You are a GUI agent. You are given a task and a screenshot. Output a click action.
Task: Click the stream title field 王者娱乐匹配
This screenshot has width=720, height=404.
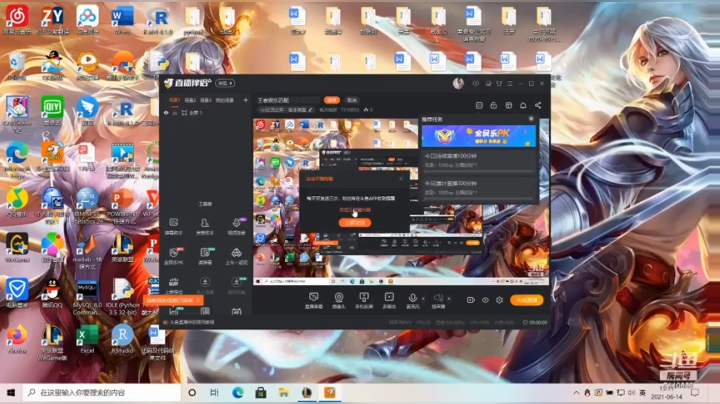pyautogui.click(x=288, y=100)
